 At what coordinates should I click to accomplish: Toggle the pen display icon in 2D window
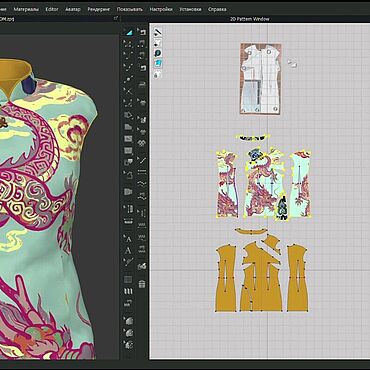[158, 32]
